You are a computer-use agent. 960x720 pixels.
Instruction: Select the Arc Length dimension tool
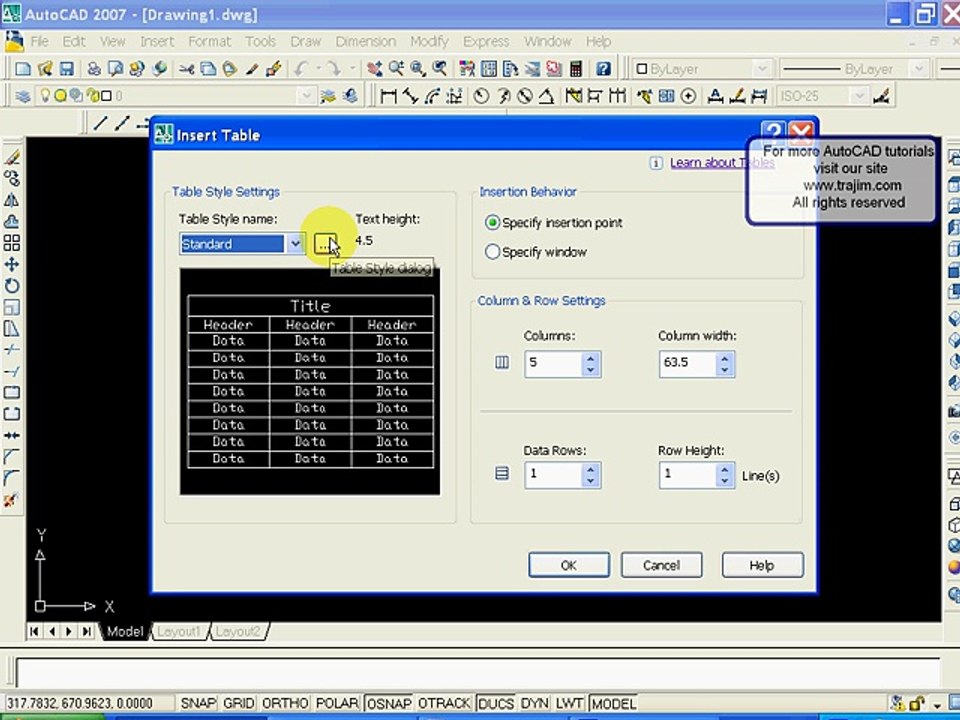[x=432, y=96]
